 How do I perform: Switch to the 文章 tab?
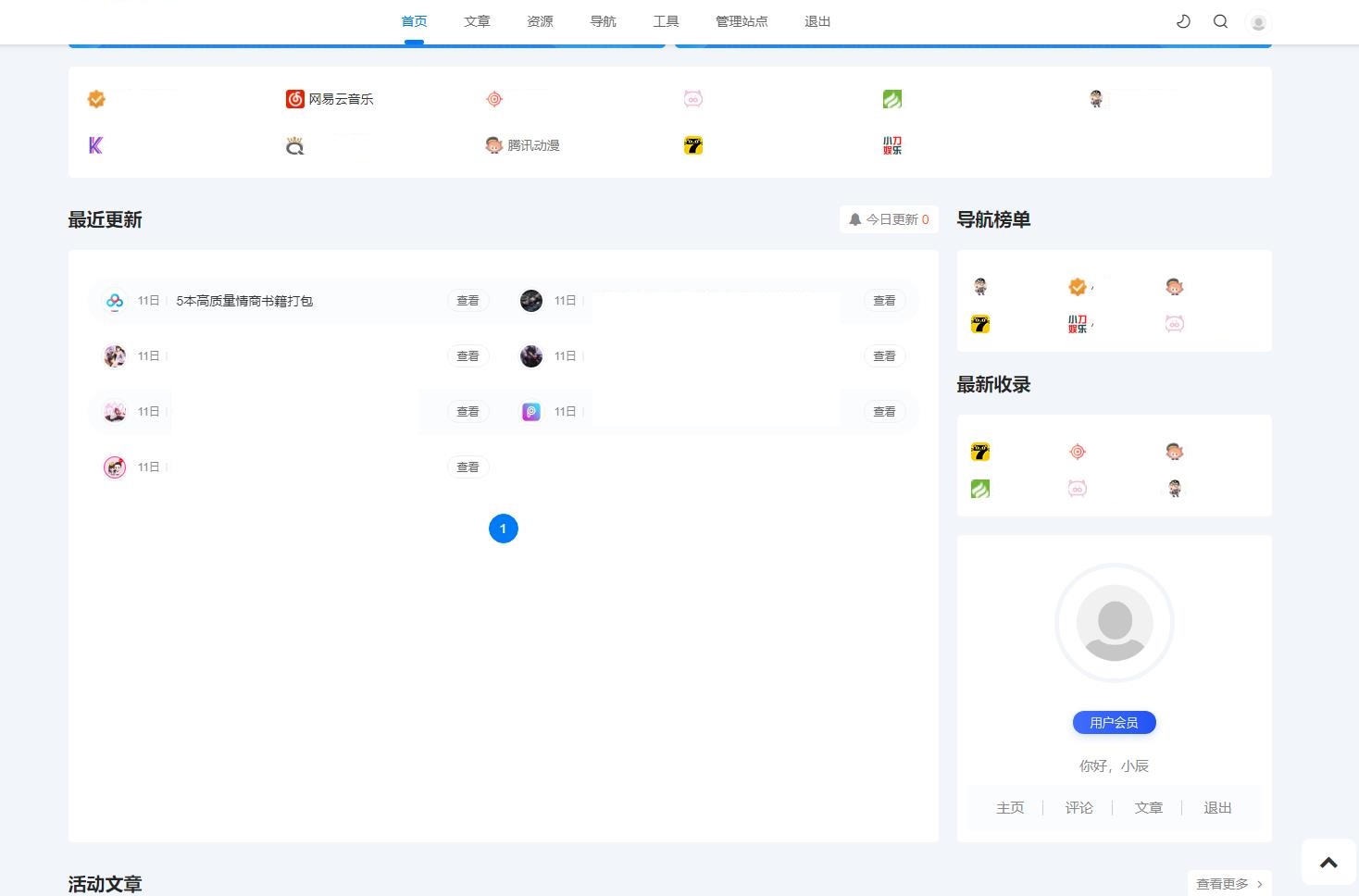[477, 21]
